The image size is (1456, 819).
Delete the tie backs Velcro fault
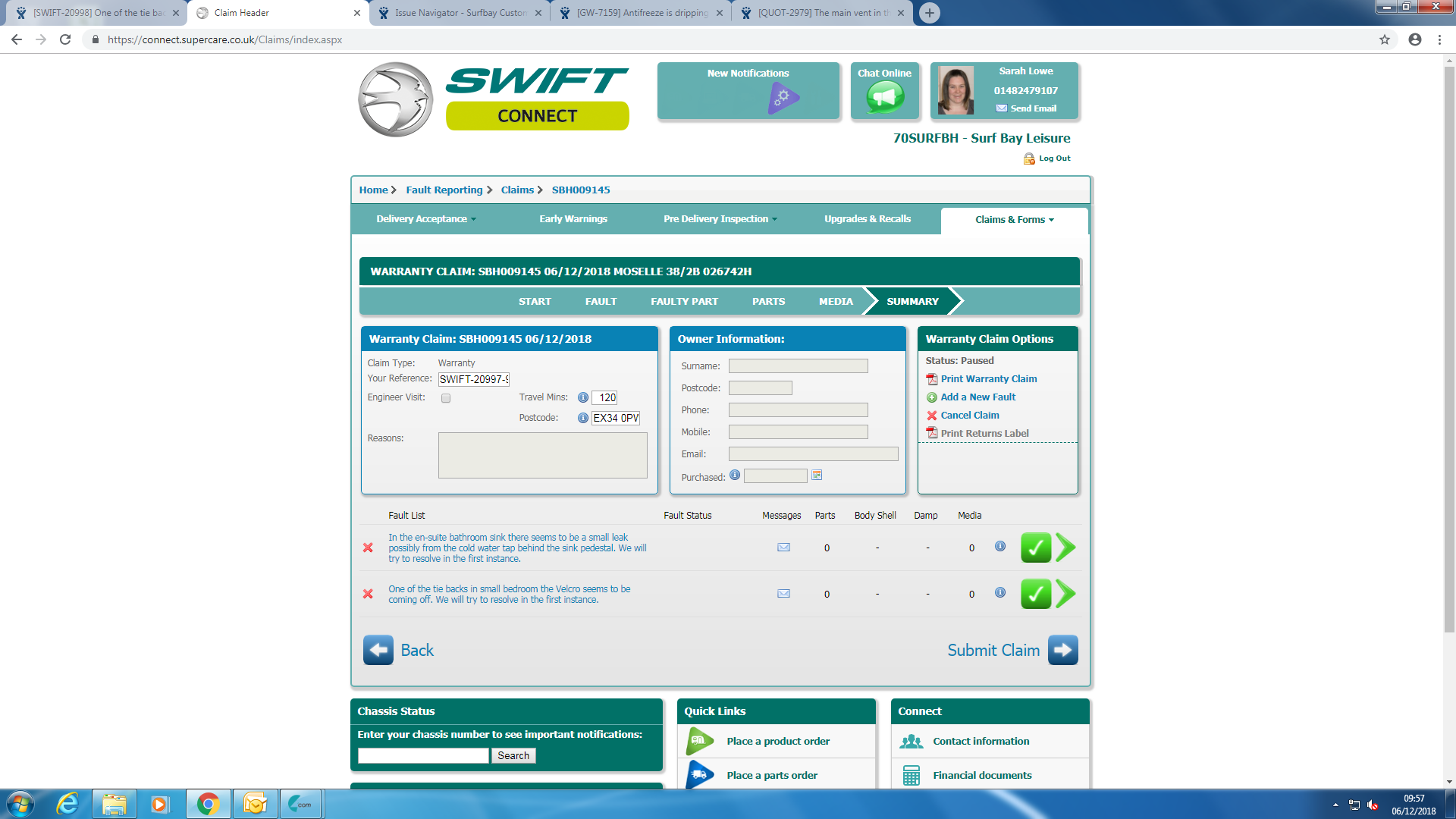[368, 595]
